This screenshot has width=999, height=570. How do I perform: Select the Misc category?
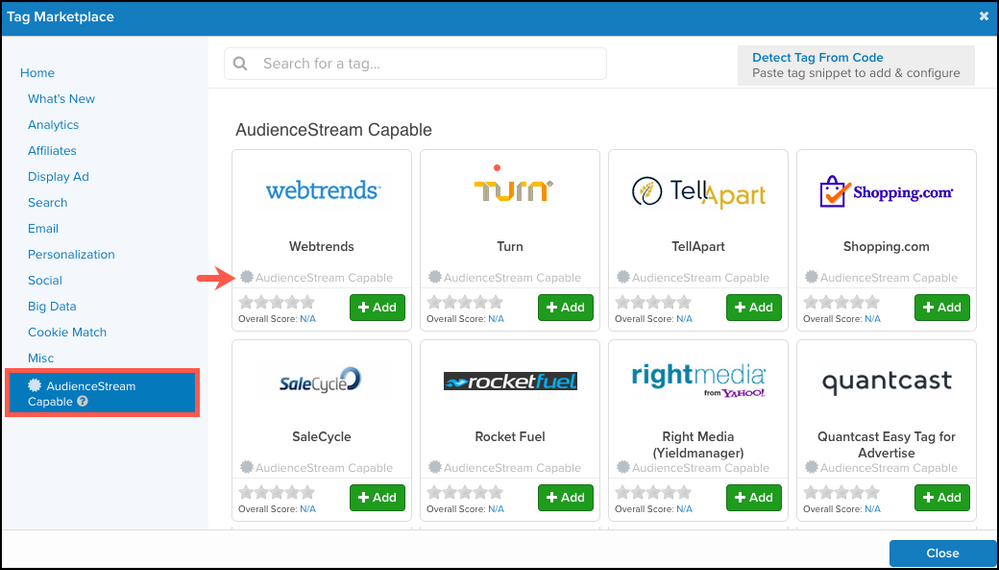point(41,359)
